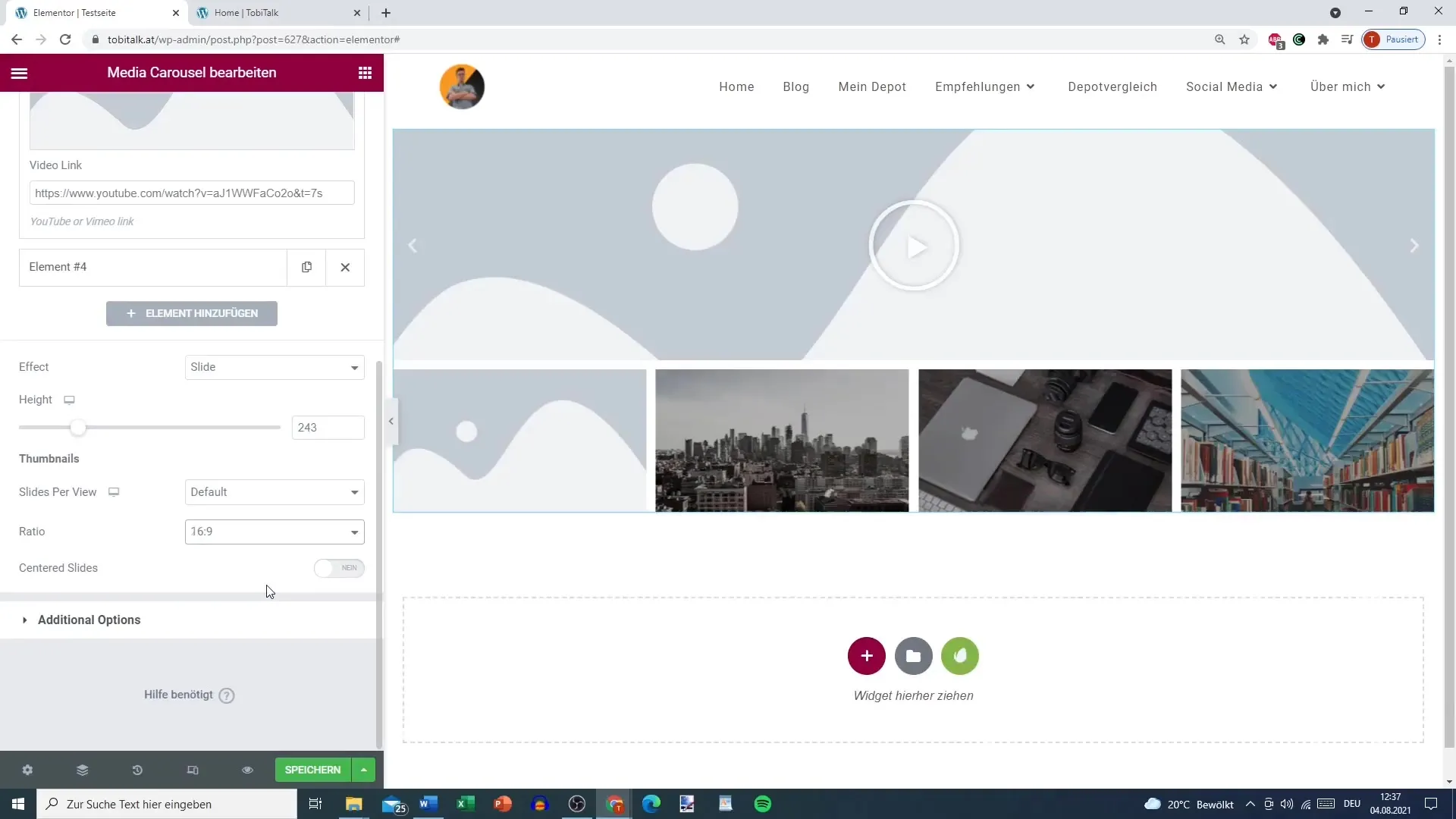Bookmark this page with the star icon

point(1244,39)
